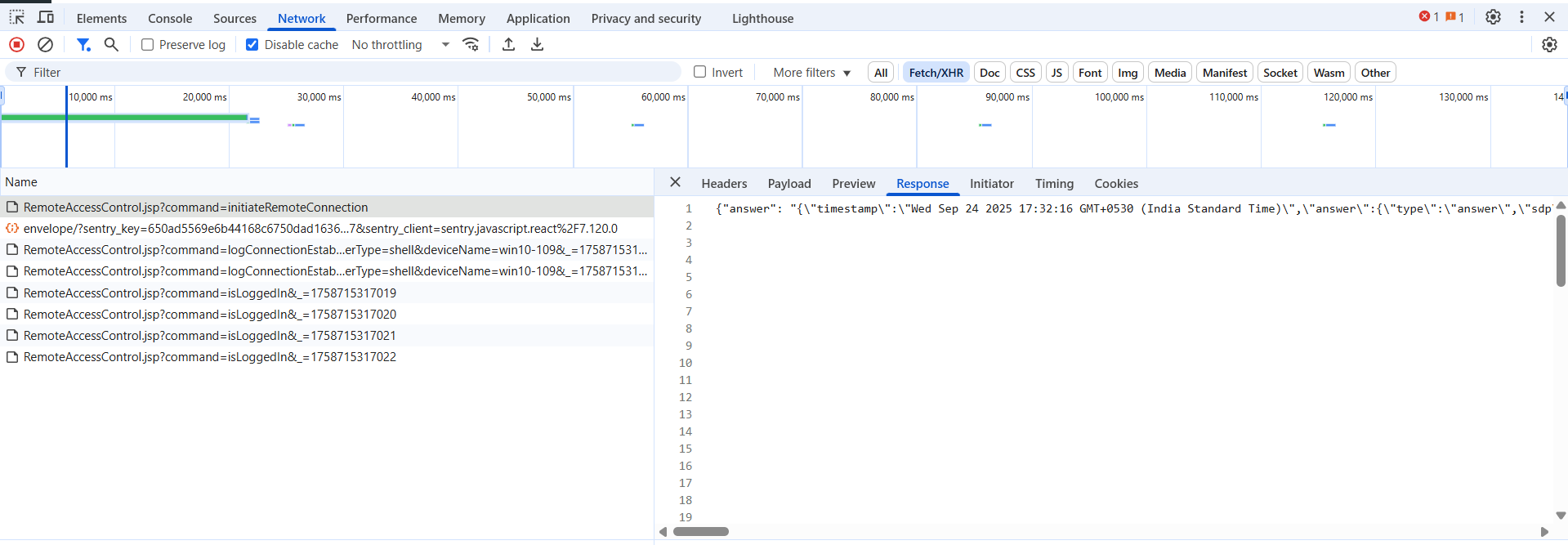Open DevTools three-dot customize menu
The image size is (1568, 545).
1521,17
